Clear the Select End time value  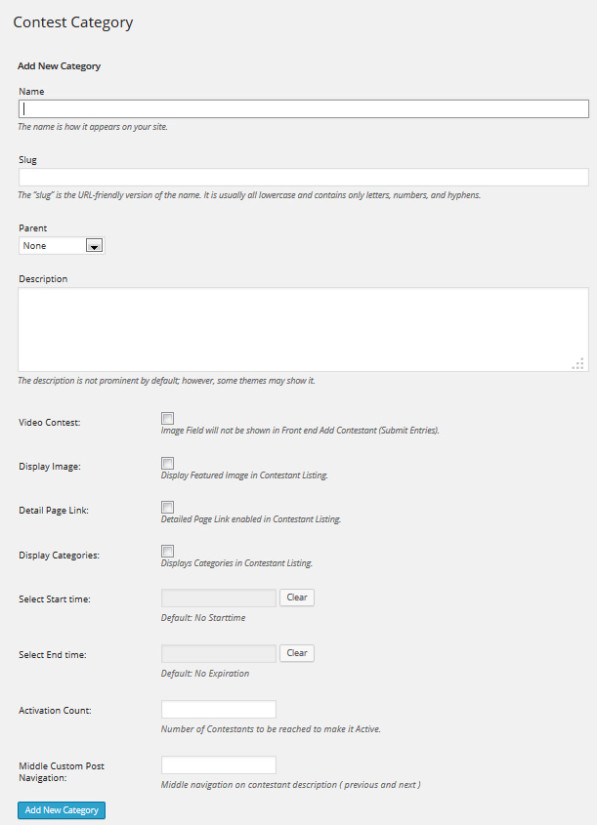coord(297,653)
